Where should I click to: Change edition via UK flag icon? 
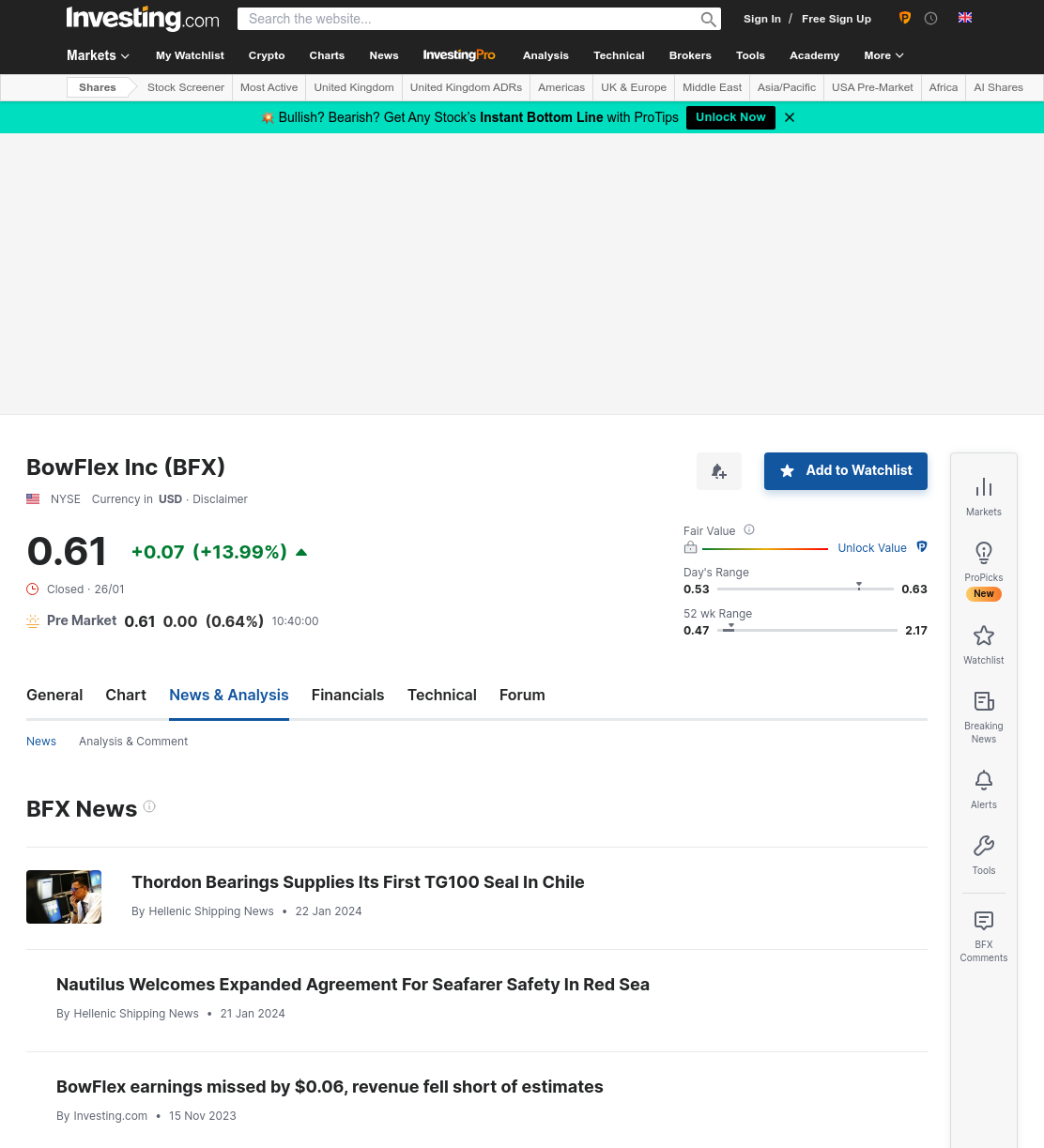pyautogui.click(x=965, y=18)
